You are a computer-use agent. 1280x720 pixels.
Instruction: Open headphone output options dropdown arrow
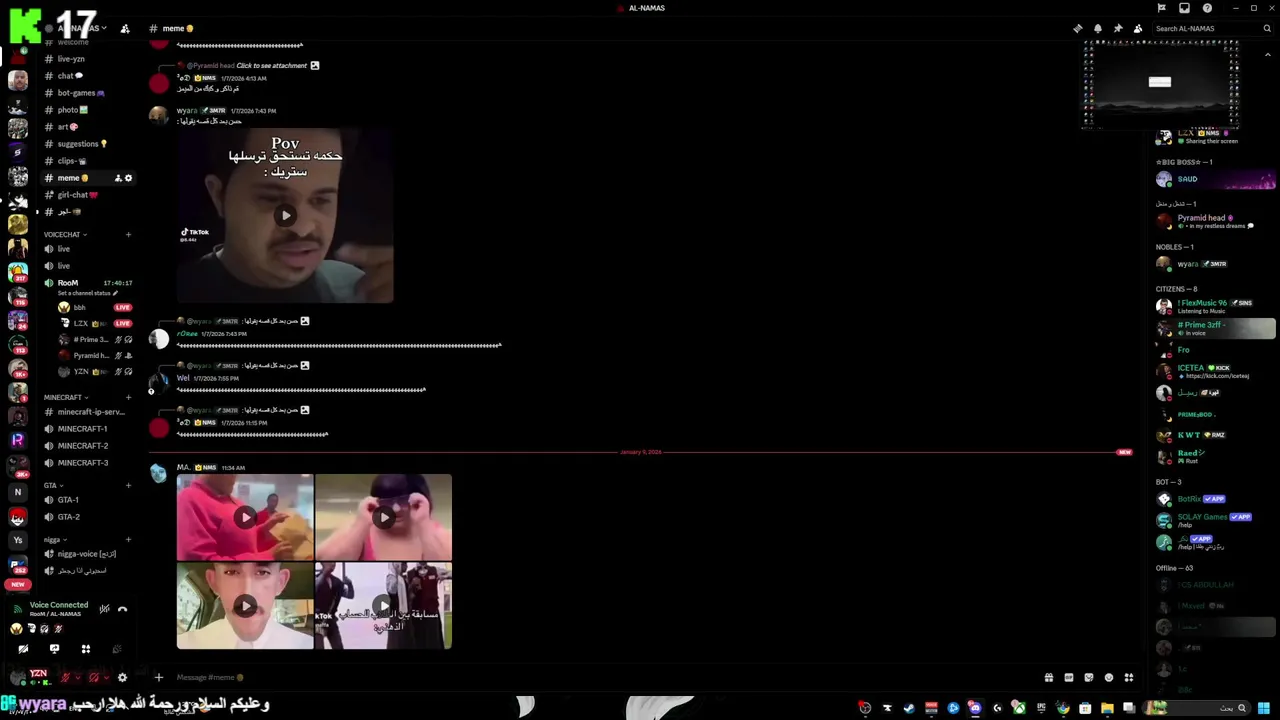pos(106,677)
